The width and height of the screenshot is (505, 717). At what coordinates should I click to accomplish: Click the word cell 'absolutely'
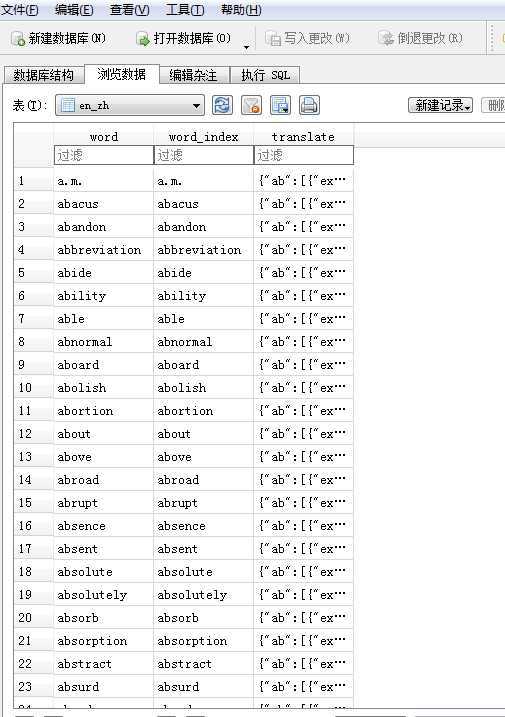104,594
